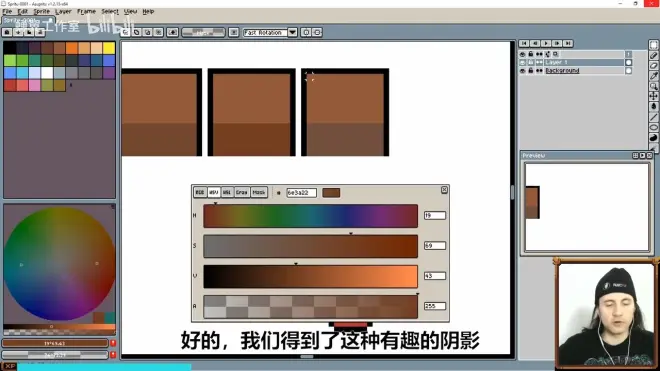Image resolution: width=660 pixels, height=371 pixels.
Task: Click the hex color field 6e3a22
Action: 301,193
